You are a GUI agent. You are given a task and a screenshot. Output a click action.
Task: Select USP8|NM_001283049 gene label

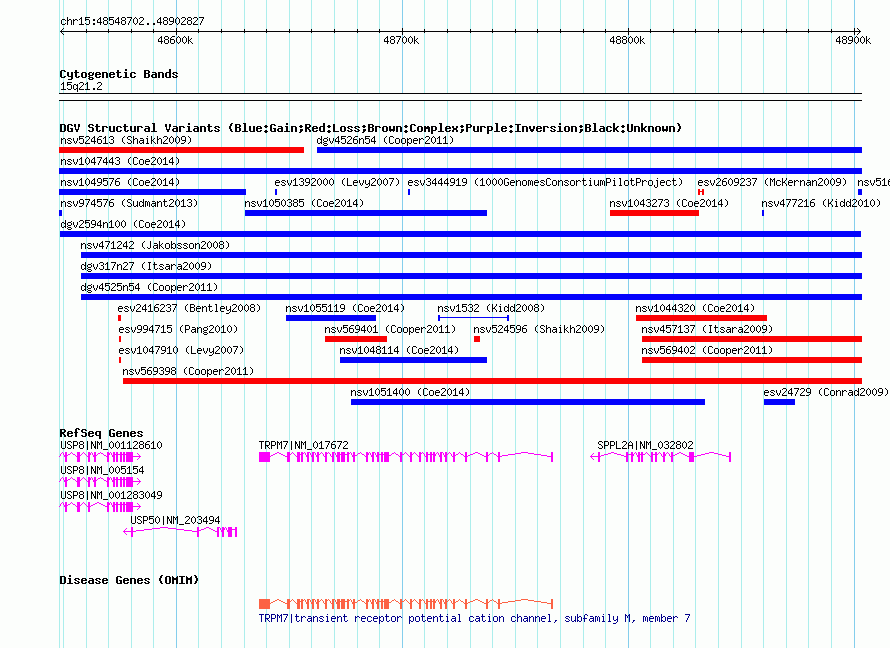pyautogui.click(x=111, y=495)
